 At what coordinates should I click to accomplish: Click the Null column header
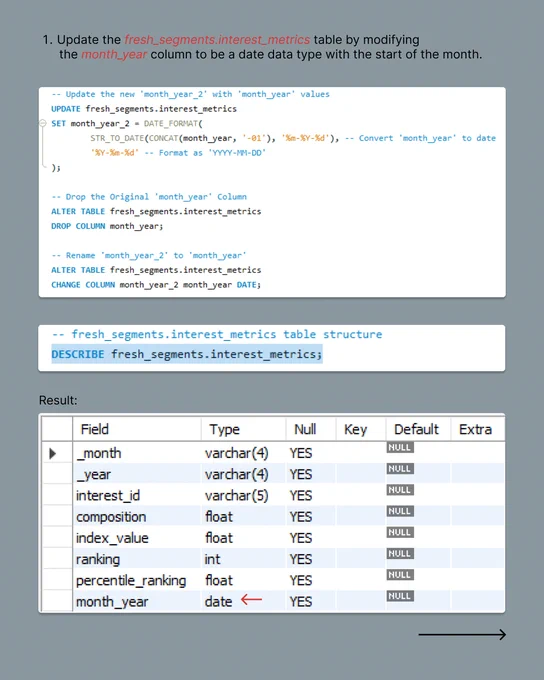point(310,429)
